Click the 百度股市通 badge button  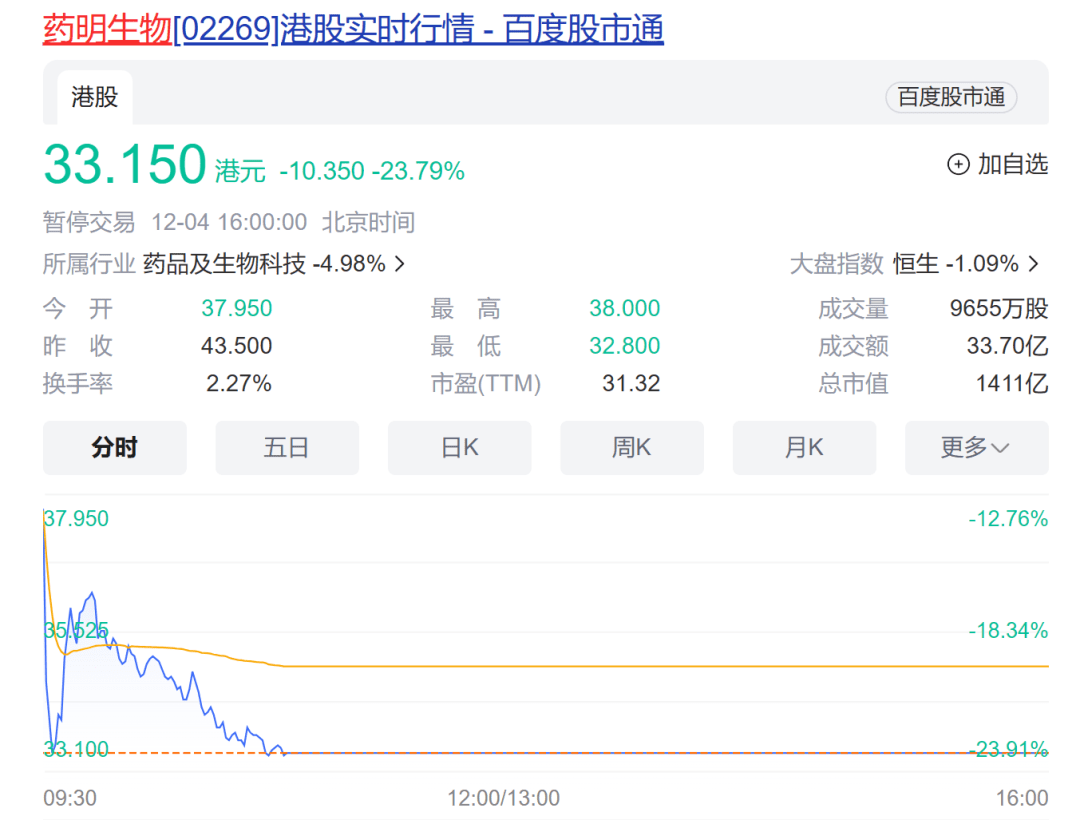coord(950,98)
